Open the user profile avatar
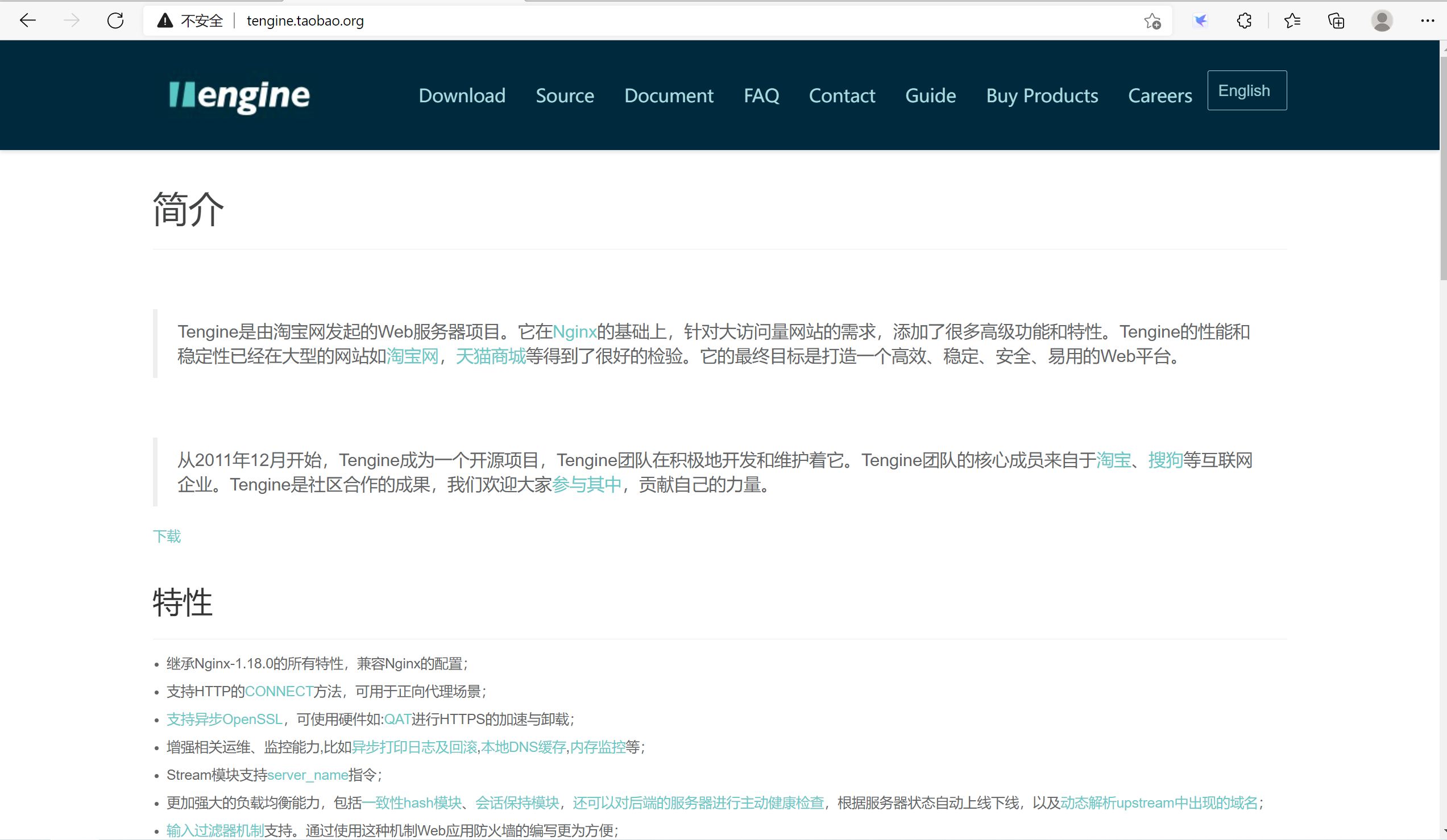This screenshot has width=1447, height=840. point(1382,21)
